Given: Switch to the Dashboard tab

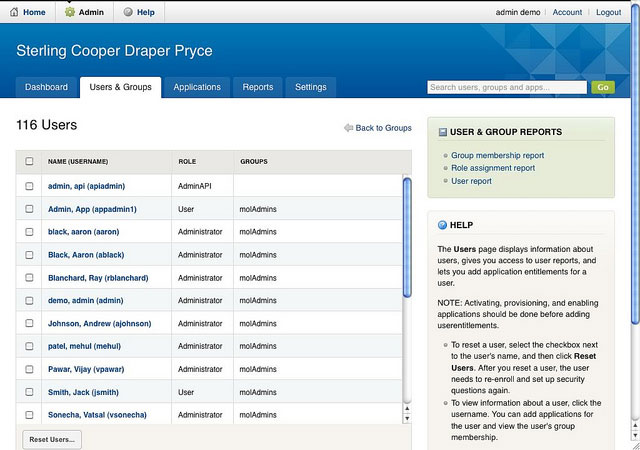Looking at the screenshot, I should click(46, 87).
